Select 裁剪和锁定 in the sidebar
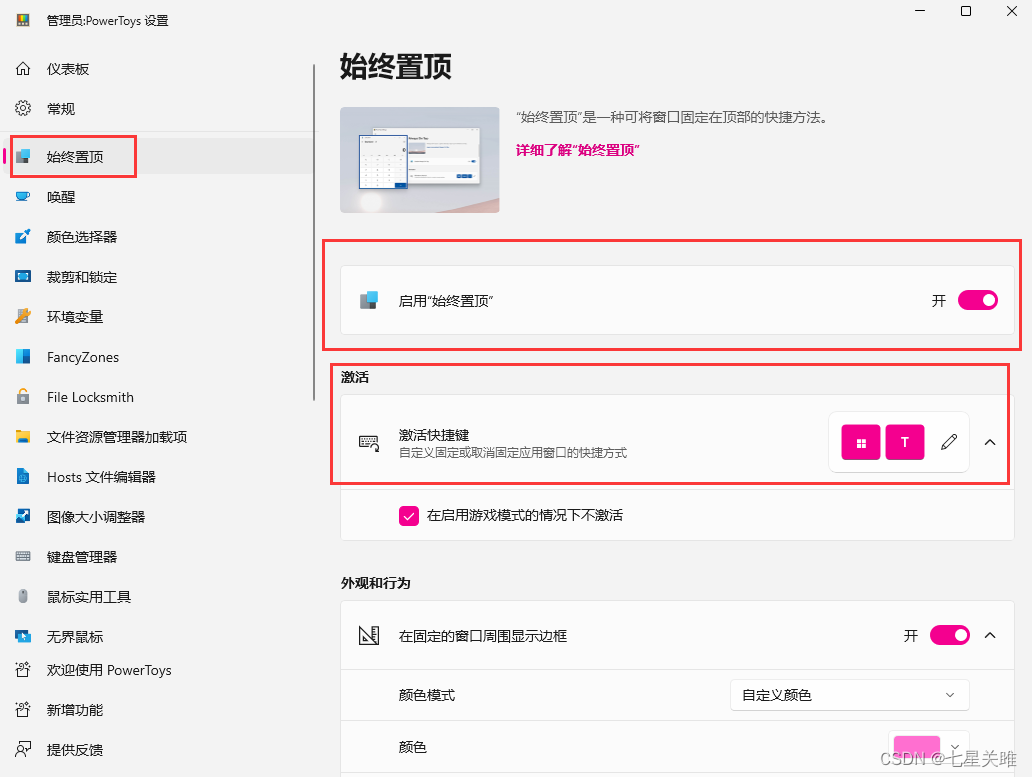Viewport: 1032px width, 777px height. click(x=82, y=277)
